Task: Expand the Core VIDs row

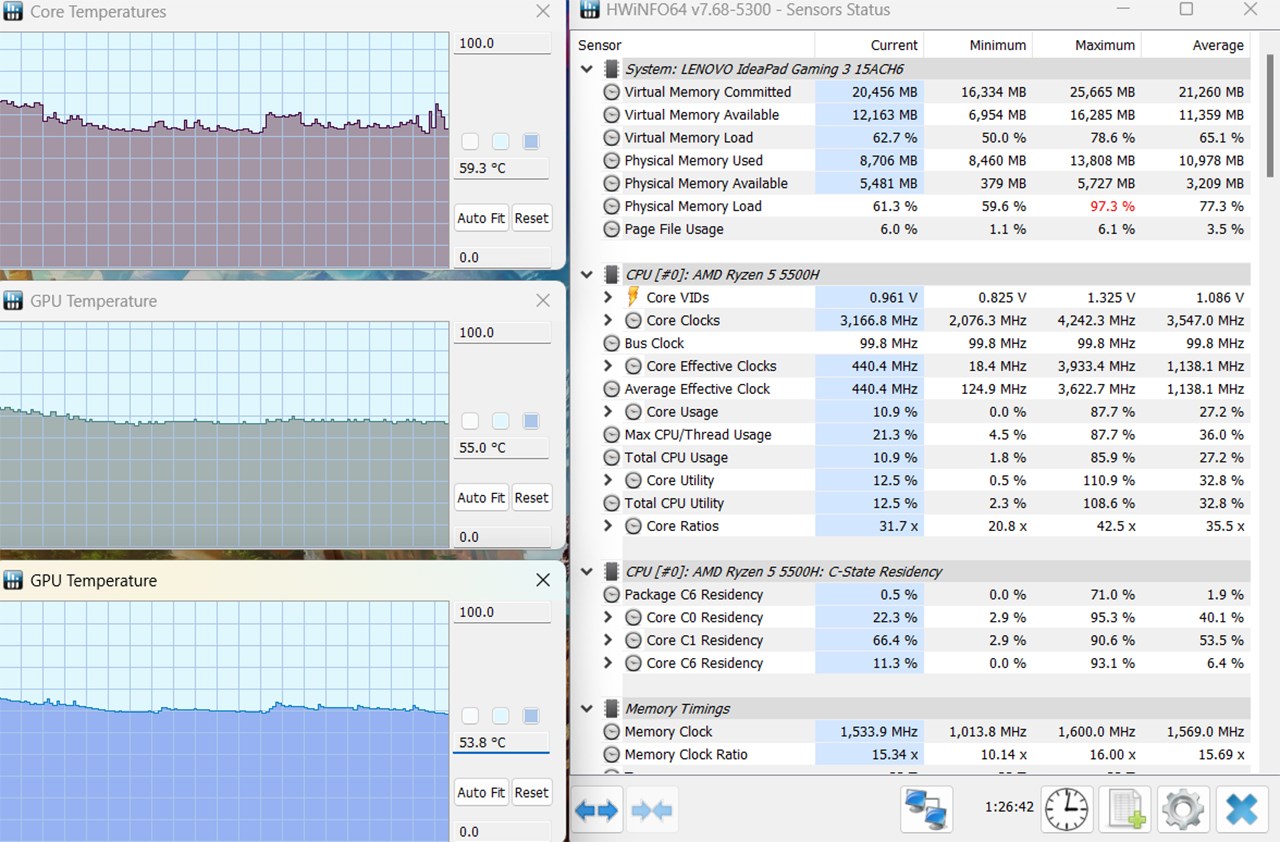Action: pos(608,297)
